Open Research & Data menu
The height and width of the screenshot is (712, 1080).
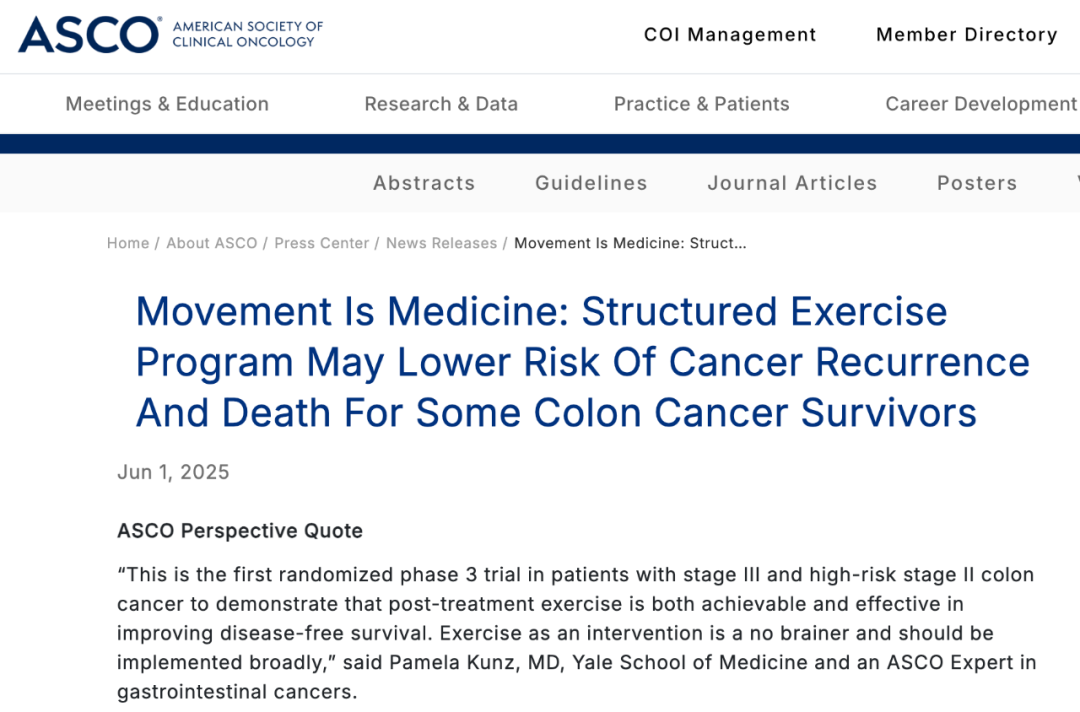(x=441, y=104)
